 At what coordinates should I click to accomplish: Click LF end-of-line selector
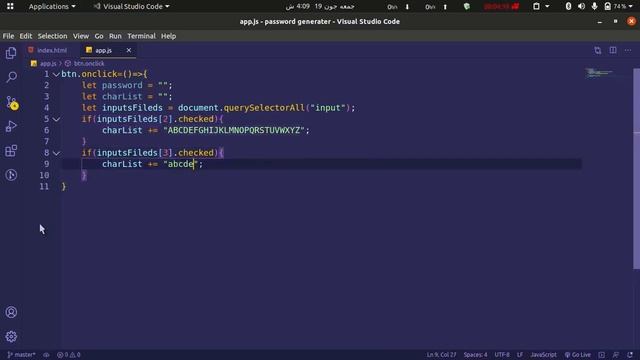[520, 355]
